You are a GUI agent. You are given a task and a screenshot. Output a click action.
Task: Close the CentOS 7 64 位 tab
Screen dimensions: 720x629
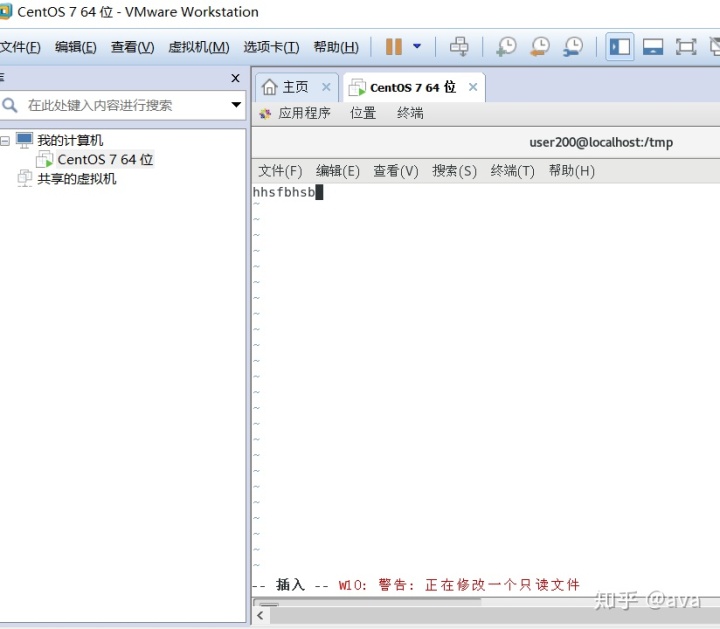coord(473,87)
